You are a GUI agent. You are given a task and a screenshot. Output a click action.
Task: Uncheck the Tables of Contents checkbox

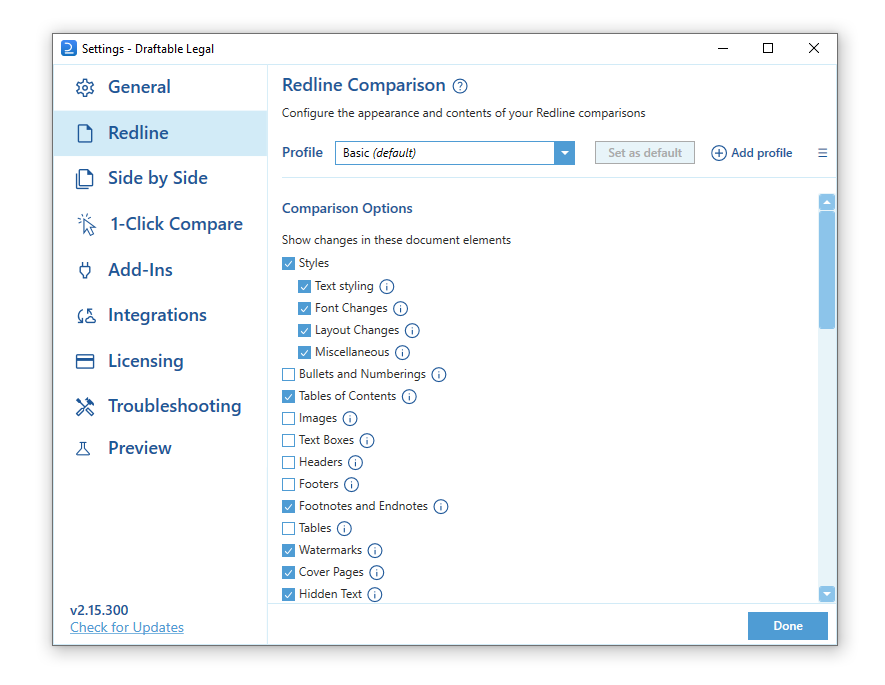click(288, 397)
